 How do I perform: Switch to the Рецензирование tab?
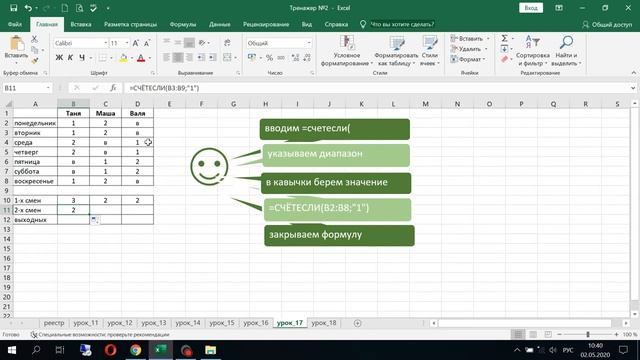(266, 24)
